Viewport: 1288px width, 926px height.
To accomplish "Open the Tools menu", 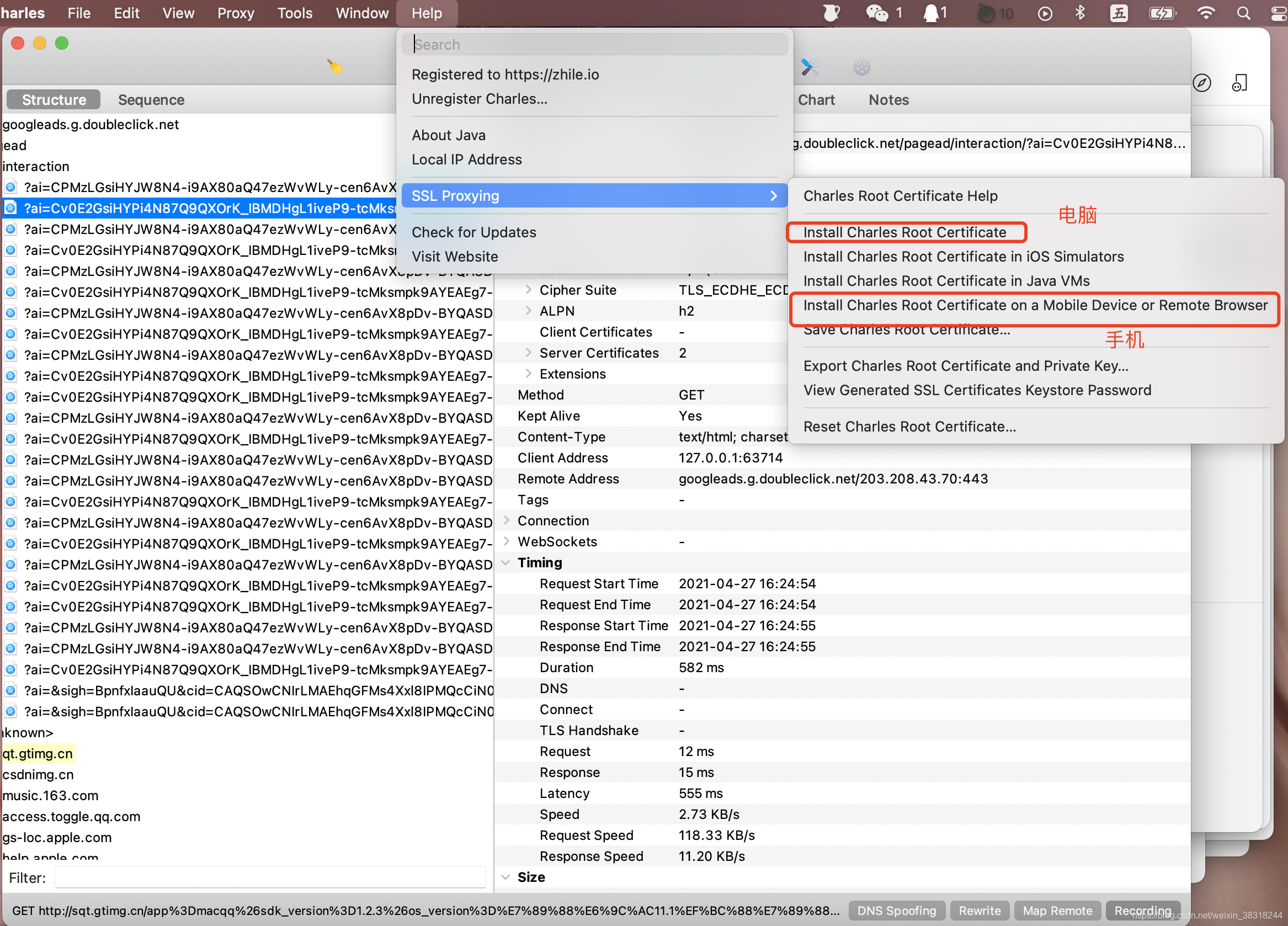I will click(294, 13).
